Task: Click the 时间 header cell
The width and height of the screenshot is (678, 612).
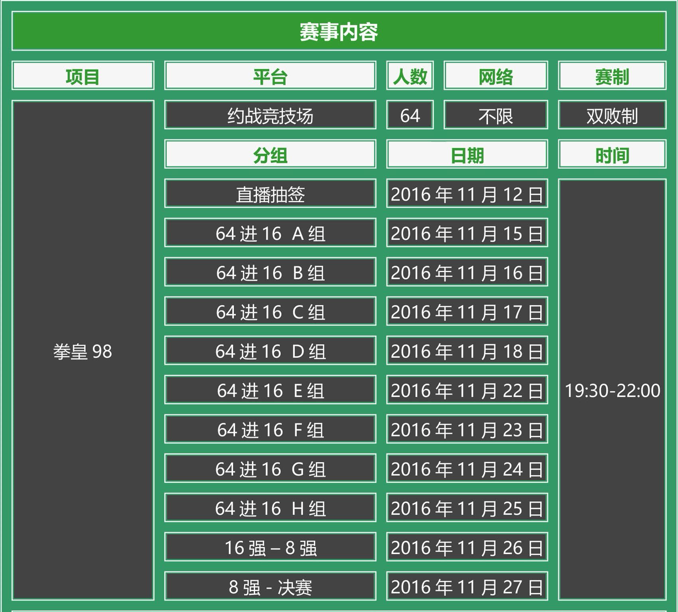Action: (612, 154)
